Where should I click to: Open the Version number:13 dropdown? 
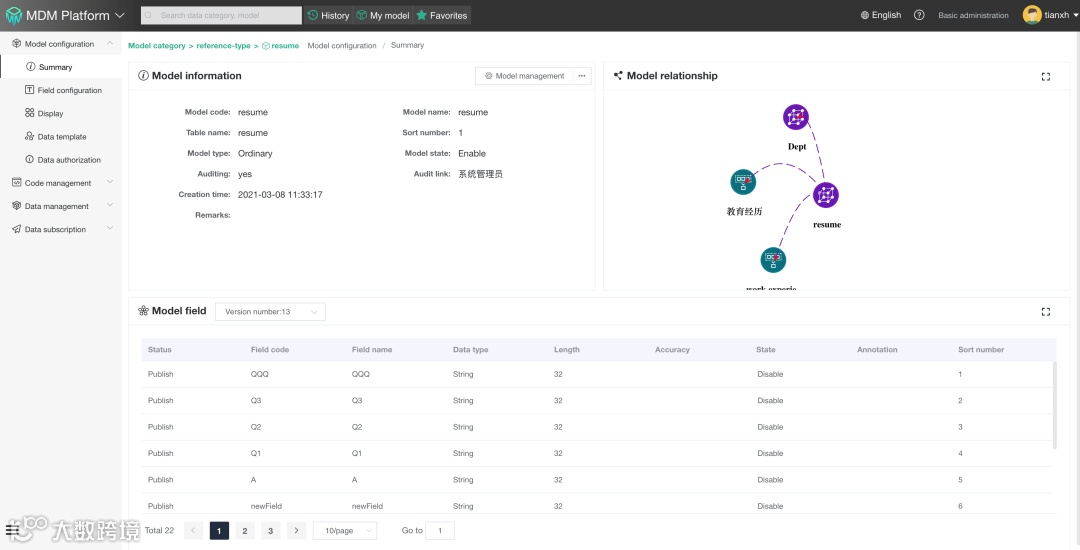270,311
